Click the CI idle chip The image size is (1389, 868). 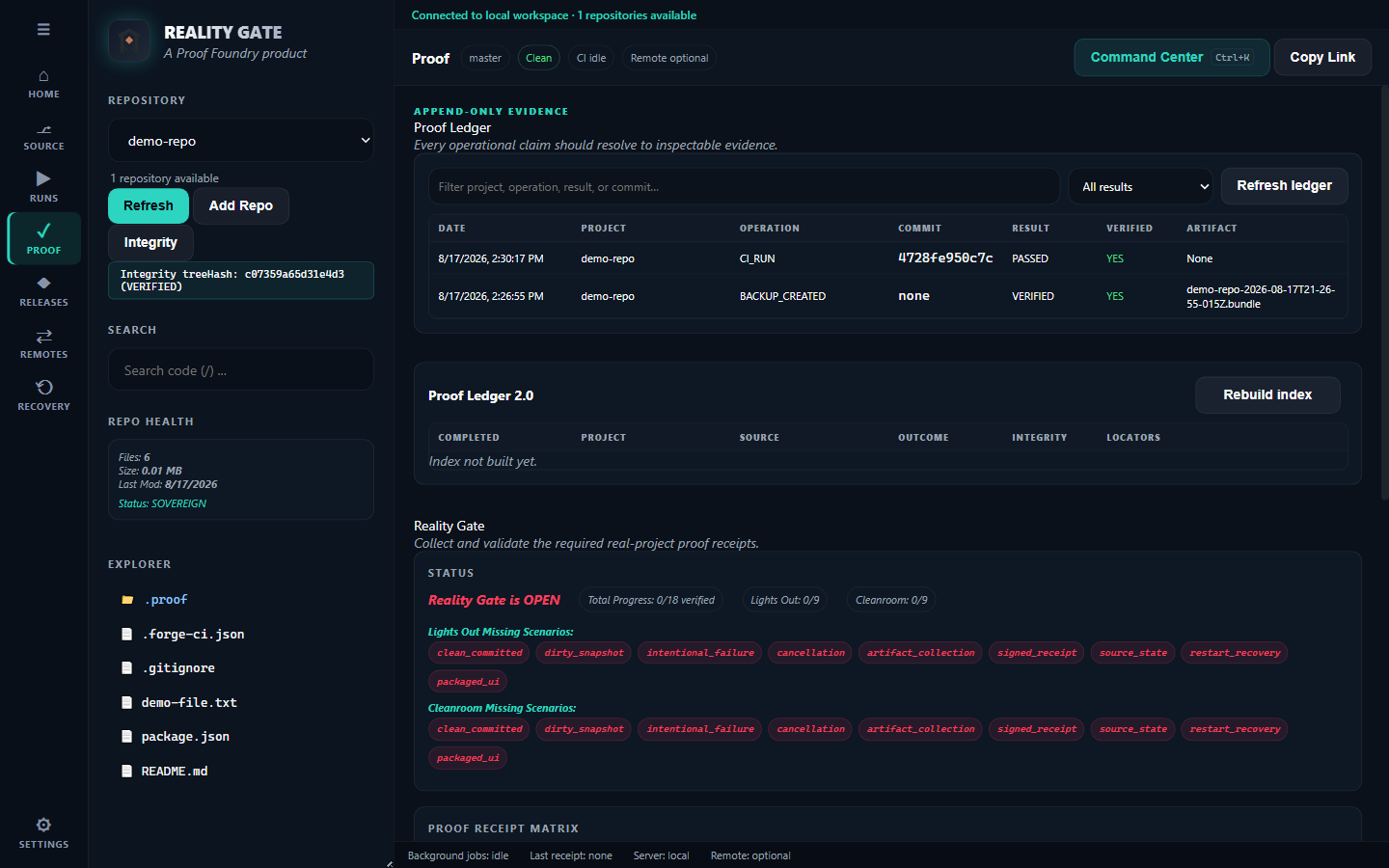[591, 58]
